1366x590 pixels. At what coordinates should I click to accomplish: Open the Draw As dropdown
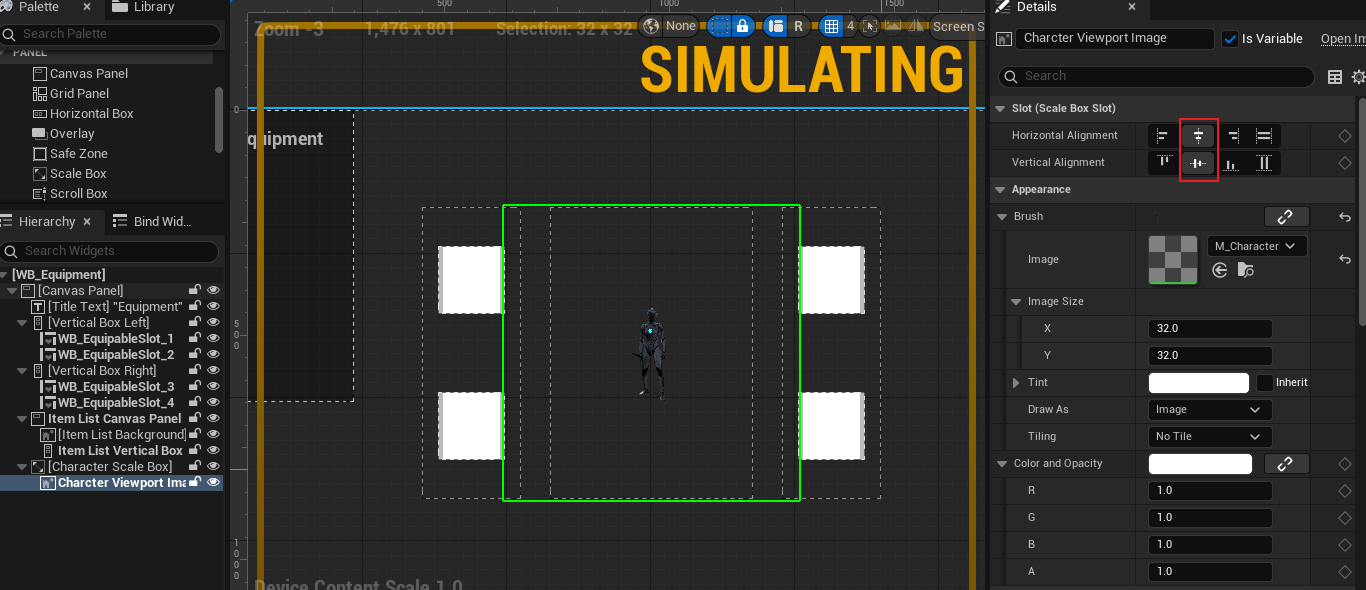tap(1210, 410)
